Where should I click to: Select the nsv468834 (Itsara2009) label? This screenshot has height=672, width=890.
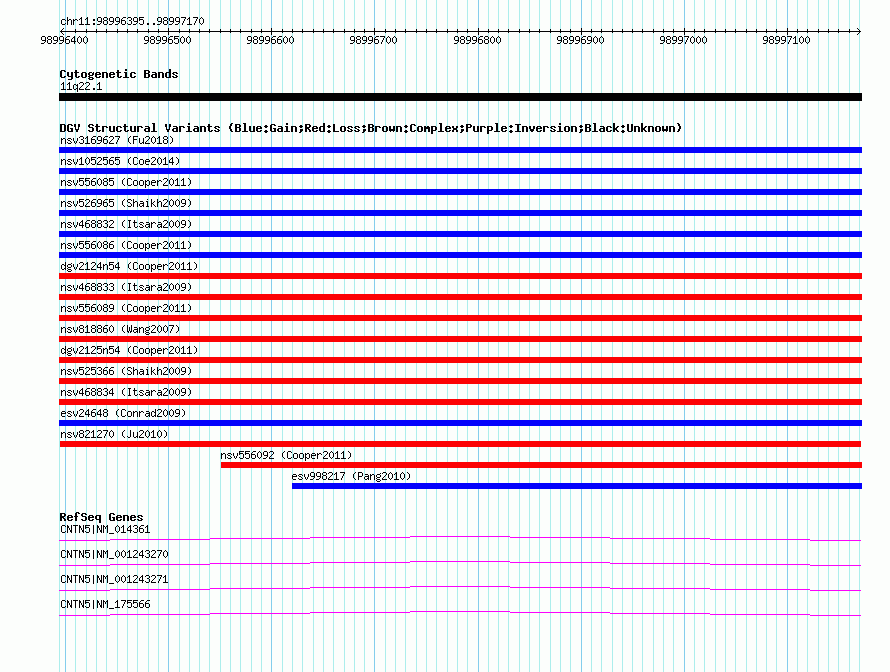tap(126, 392)
